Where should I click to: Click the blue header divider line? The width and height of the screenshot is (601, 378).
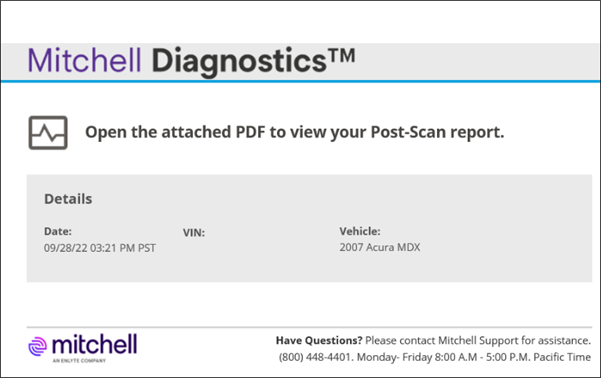[300, 81]
